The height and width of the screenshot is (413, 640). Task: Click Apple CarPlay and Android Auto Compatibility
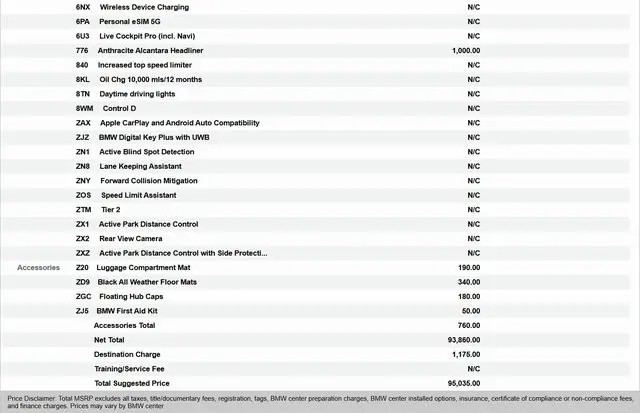point(180,123)
